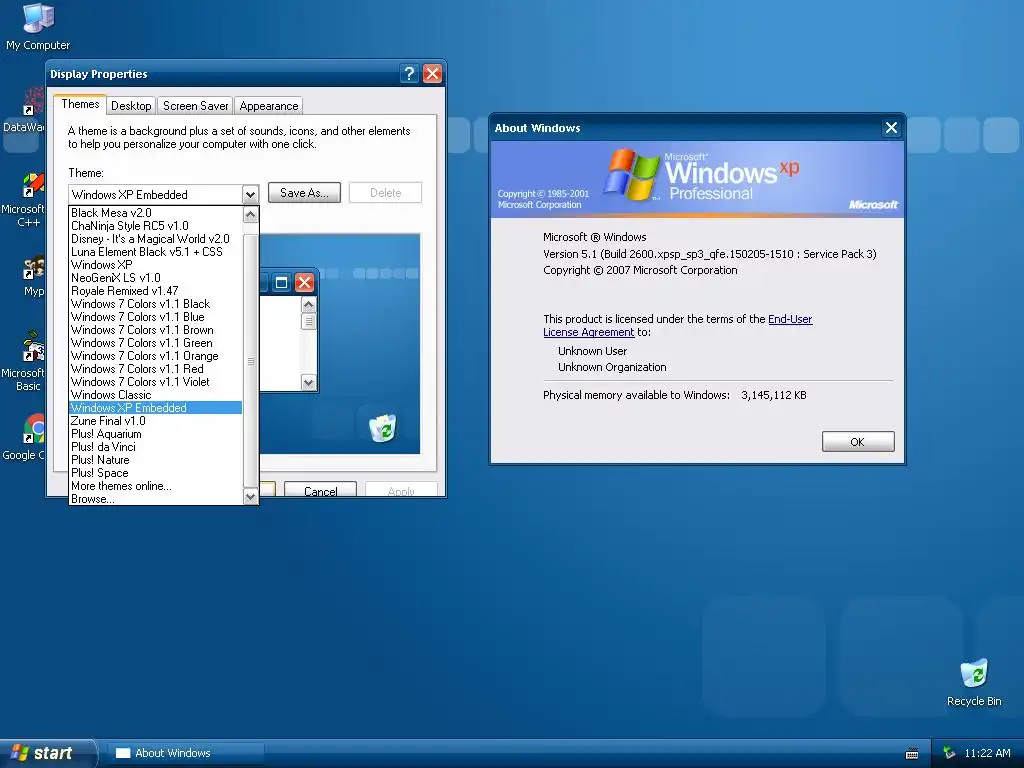Select Black Mesa v2.0 theme

point(155,213)
